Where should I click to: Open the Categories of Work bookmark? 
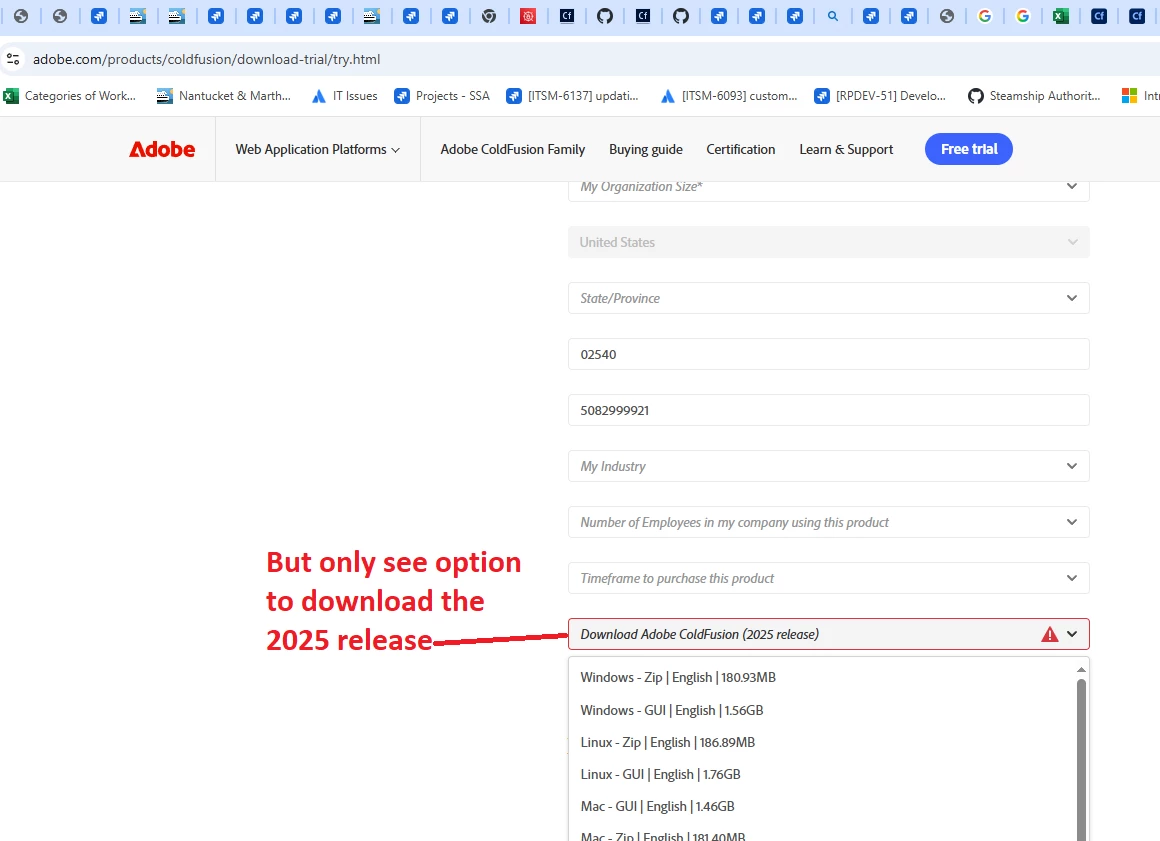click(70, 95)
